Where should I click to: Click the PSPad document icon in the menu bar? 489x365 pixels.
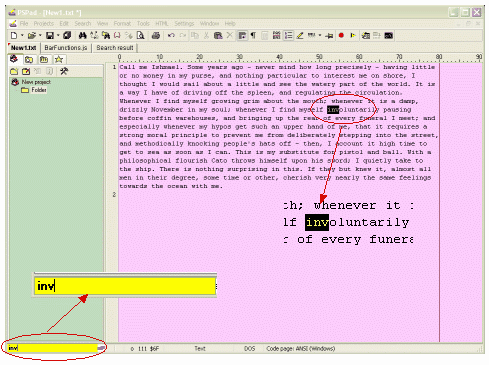point(13,23)
